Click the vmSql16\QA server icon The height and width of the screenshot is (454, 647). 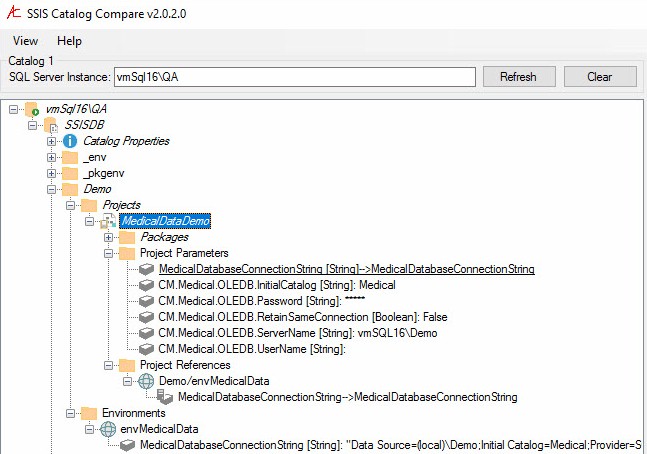click(x=32, y=109)
